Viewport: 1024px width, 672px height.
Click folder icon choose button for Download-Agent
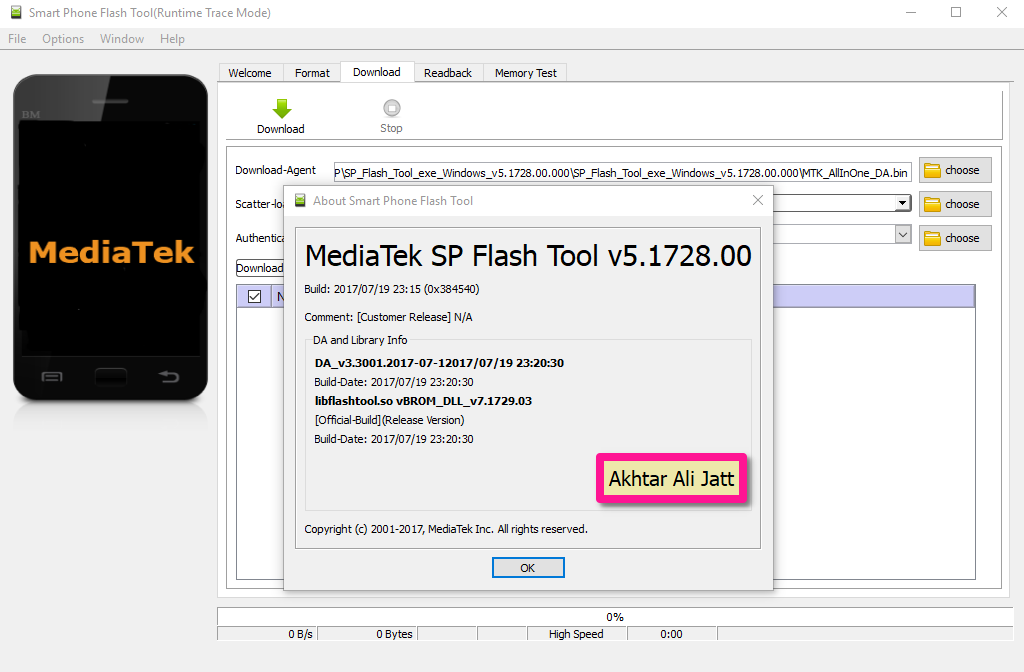(x=955, y=170)
